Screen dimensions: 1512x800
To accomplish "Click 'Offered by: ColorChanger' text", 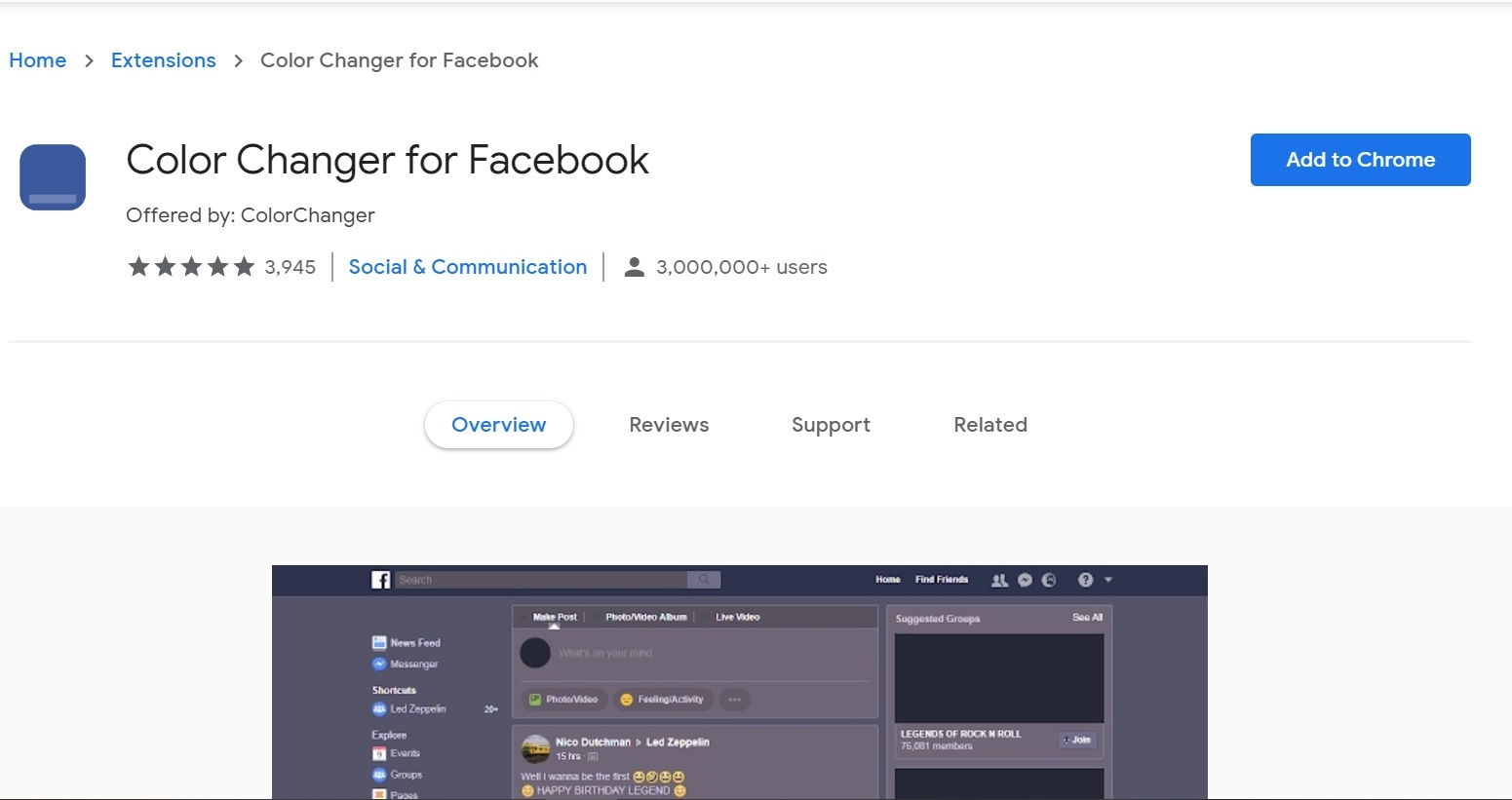I will pos(251,215).
